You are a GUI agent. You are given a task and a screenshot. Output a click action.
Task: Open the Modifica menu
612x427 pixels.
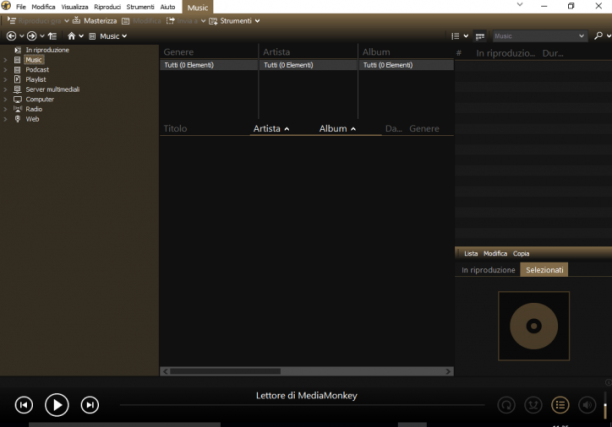coord(43,7)
